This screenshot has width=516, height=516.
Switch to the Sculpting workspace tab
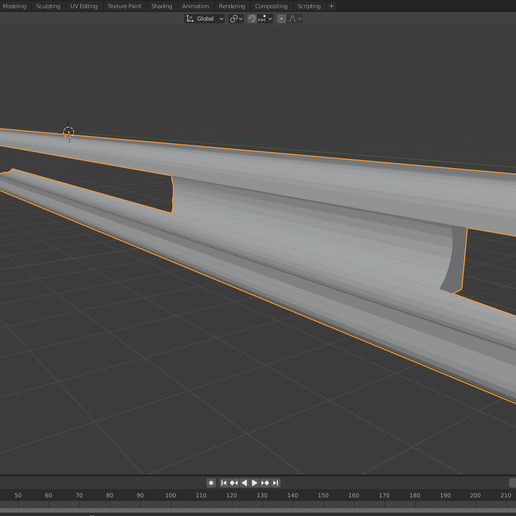tap(48, 6)
